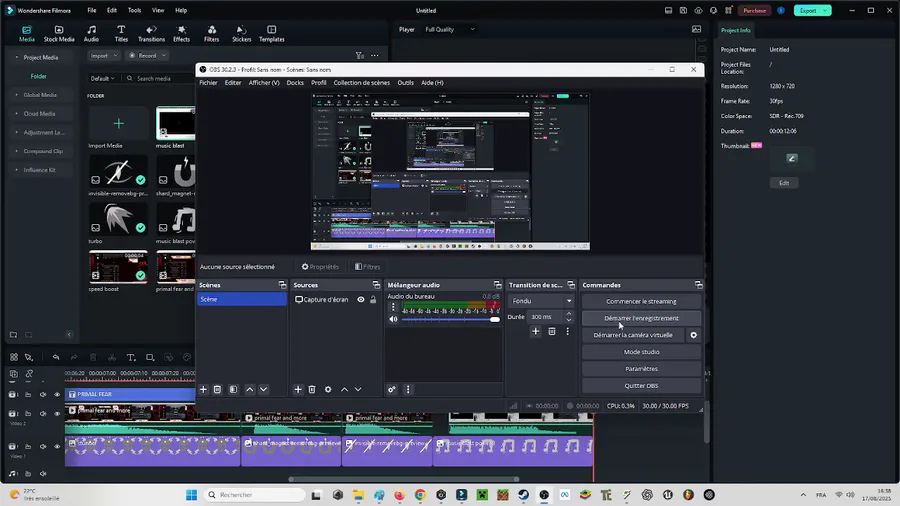Select the crop tool in Filmora timeline toolbar

click(150, 357)
